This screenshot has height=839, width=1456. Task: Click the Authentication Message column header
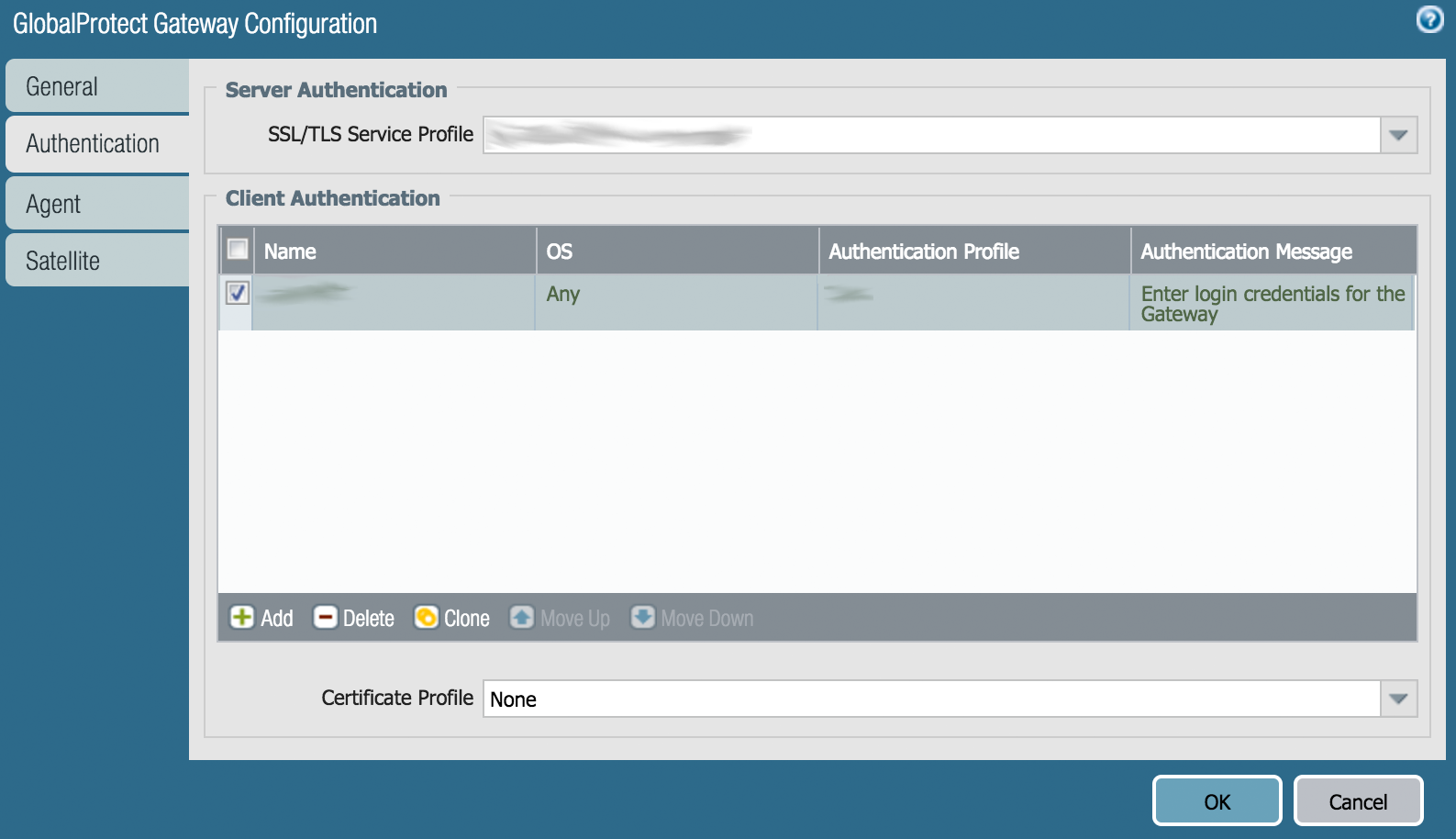tap(1273, 251)
